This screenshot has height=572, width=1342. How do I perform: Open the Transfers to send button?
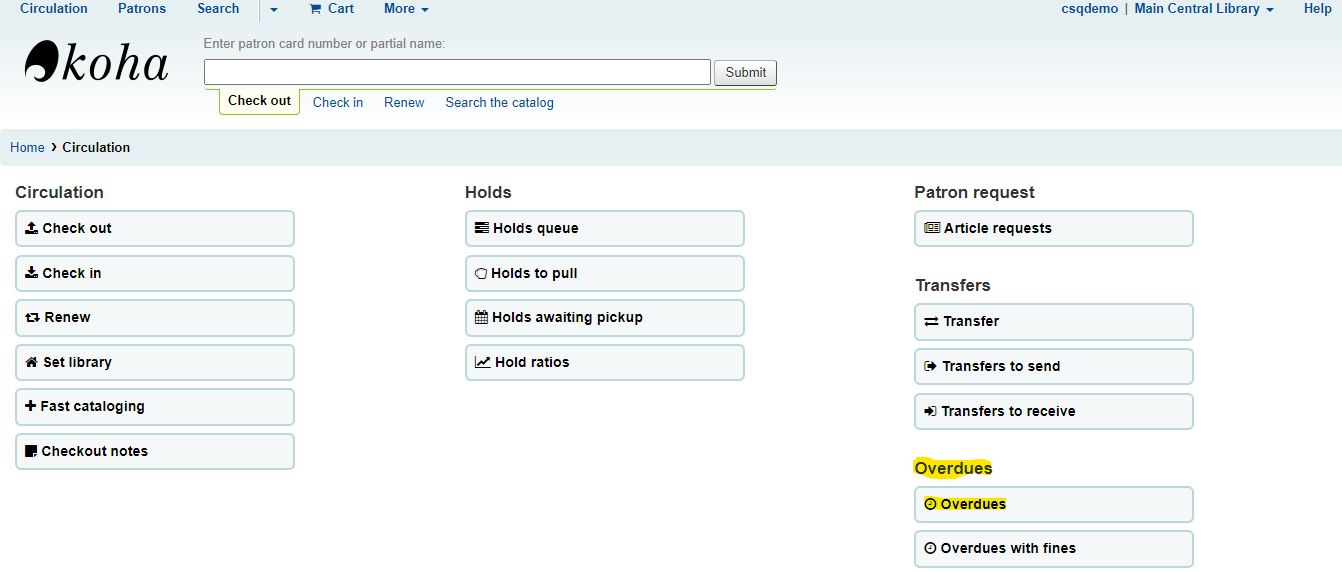pyautogui.click(x=1053, y=366)
